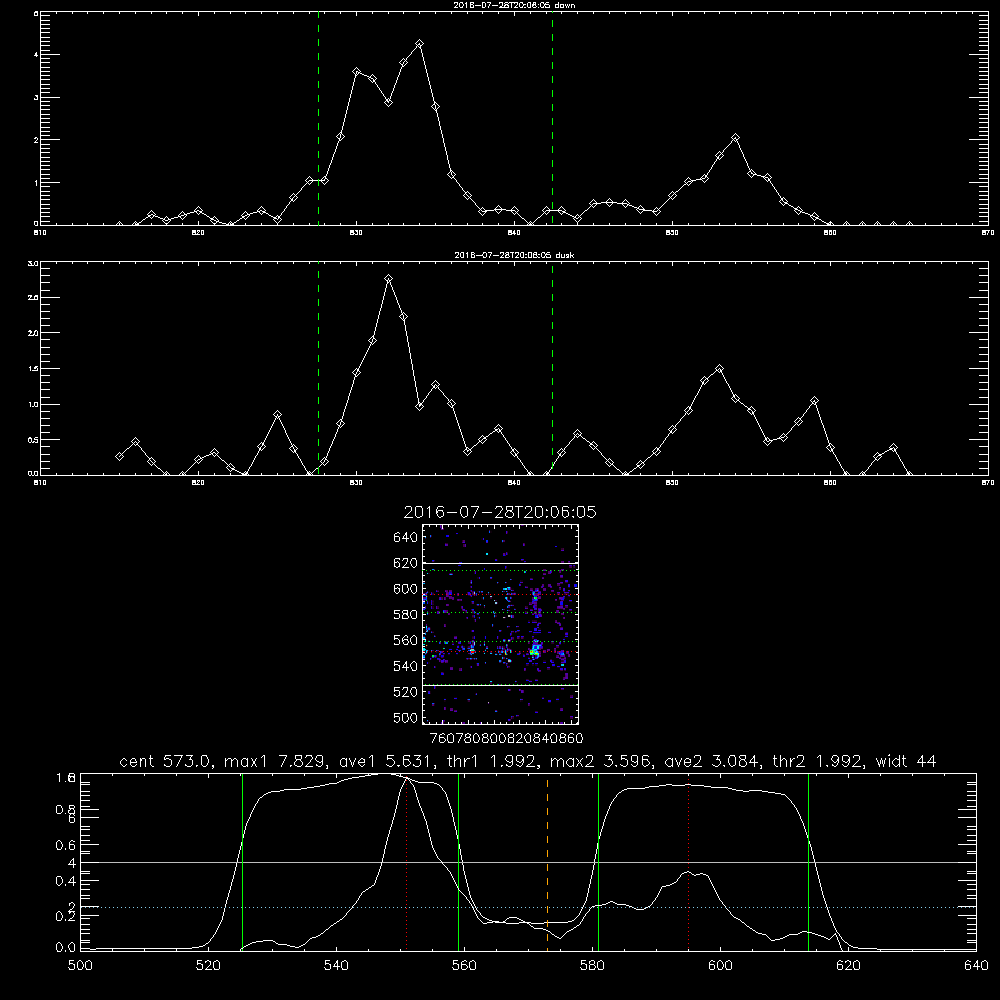Click the green vertical line near 614

point(808,862)
